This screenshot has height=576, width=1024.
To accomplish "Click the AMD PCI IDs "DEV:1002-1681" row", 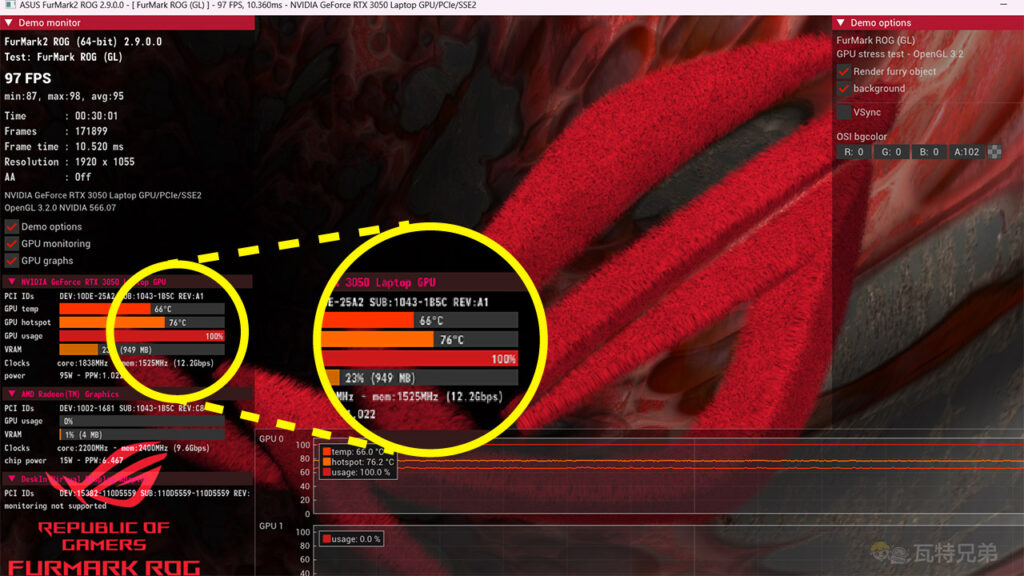I will click(132, 408).
